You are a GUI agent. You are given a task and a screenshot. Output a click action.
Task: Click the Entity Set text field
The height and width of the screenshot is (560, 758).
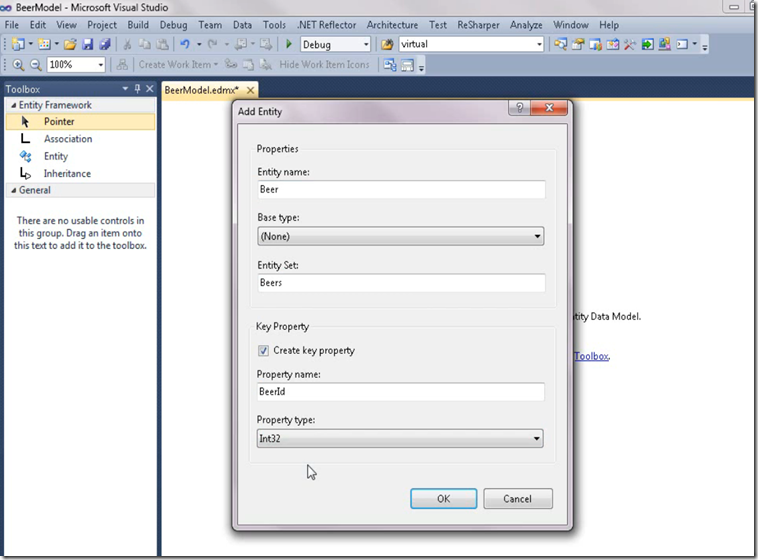tap(401, 283)
